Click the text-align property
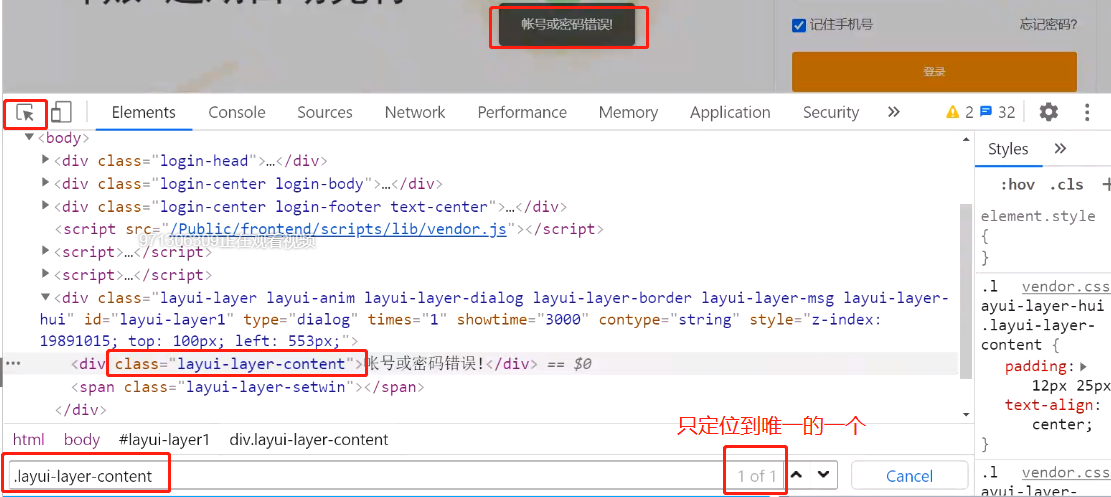The image size is (1111, 497). click(x=1049, y=405)
